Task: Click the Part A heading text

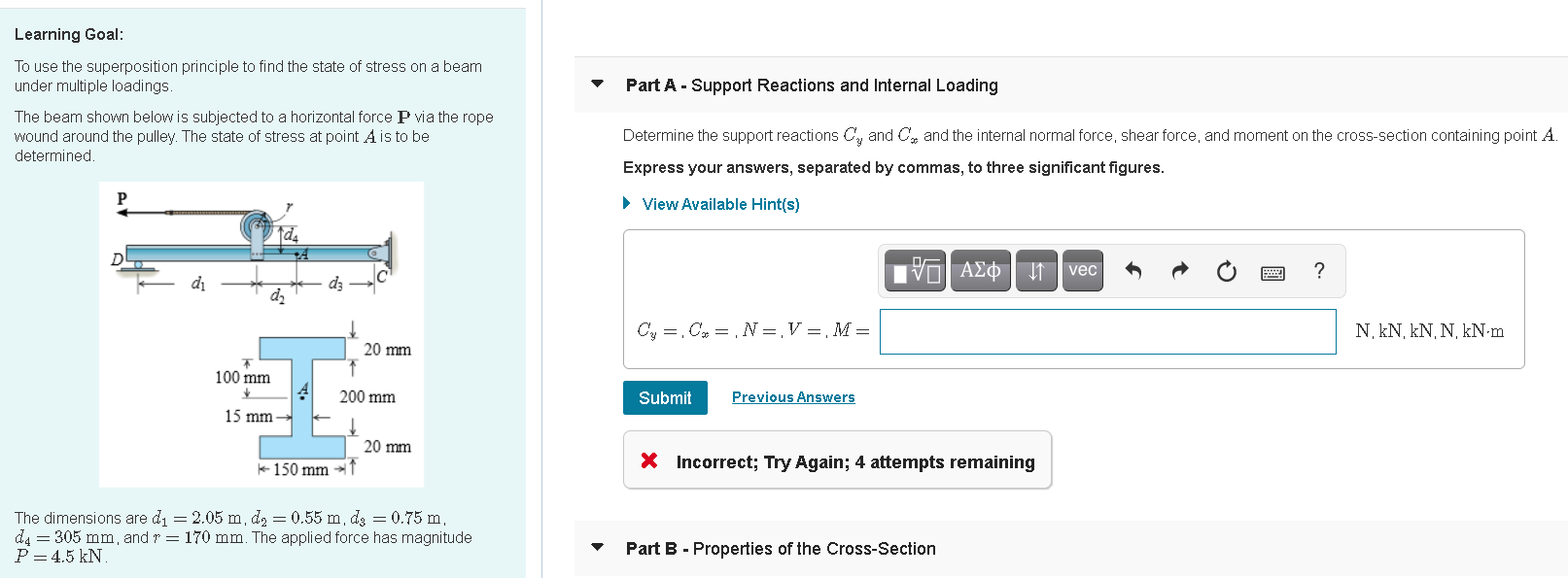Action: pos(813,85)
